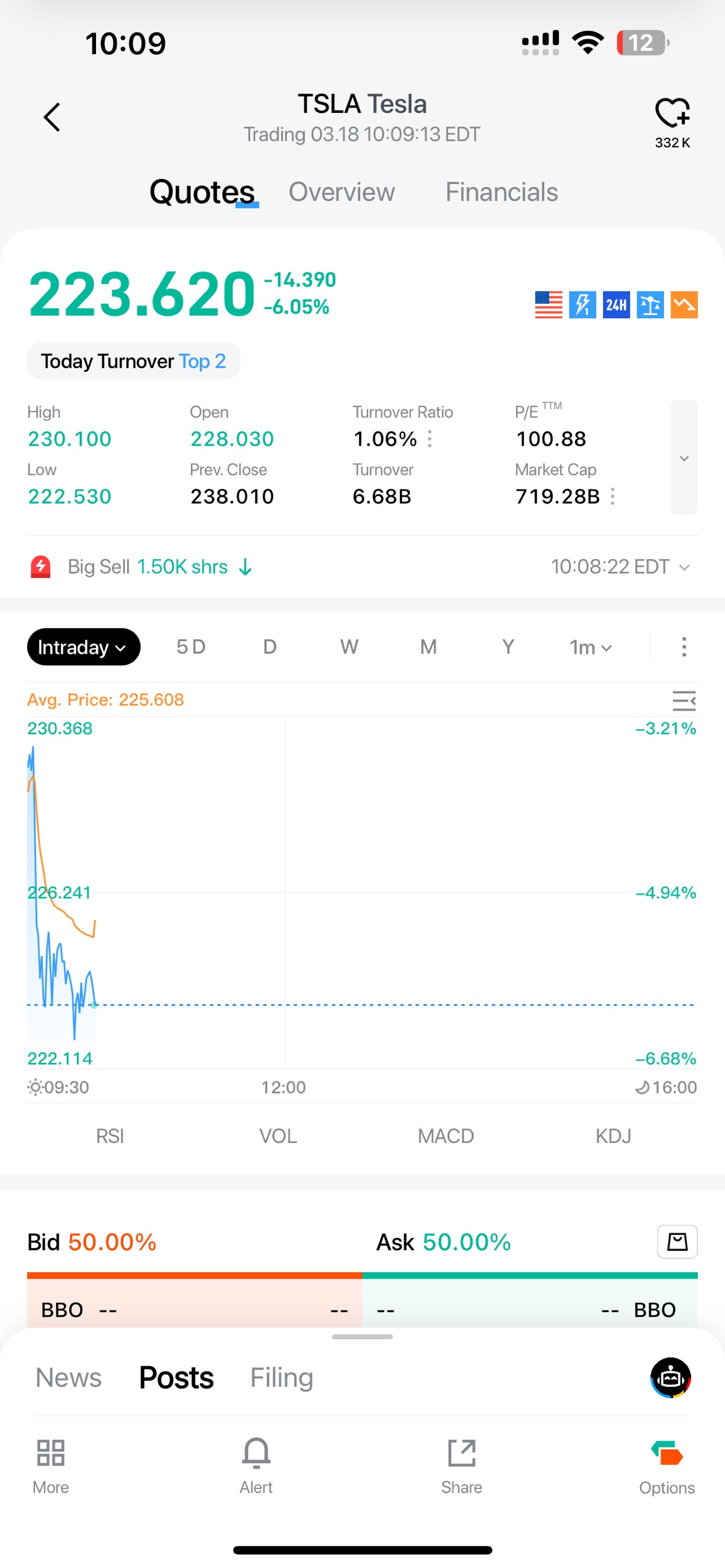This screenshot has width=725, height=1568.
Task: Switch to the News tab
Action: point(68,1377)
